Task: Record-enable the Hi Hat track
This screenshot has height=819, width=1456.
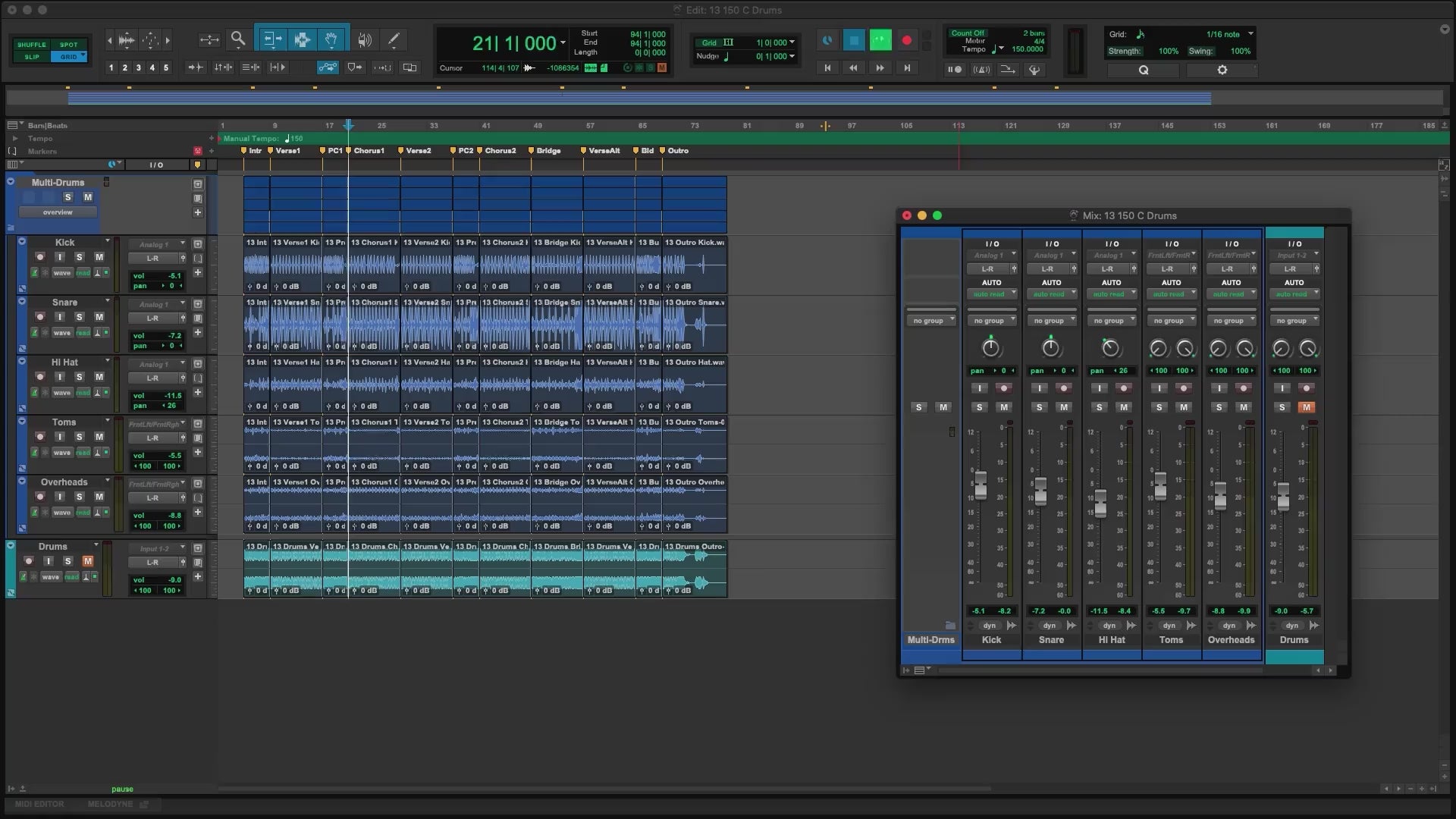Action: coord(40,377)
